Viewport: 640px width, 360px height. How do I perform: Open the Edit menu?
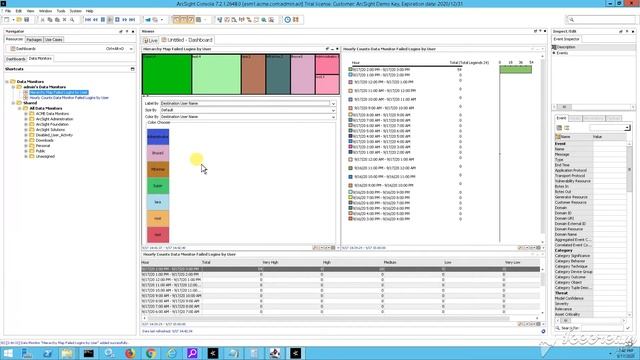(x=18, y=11)
